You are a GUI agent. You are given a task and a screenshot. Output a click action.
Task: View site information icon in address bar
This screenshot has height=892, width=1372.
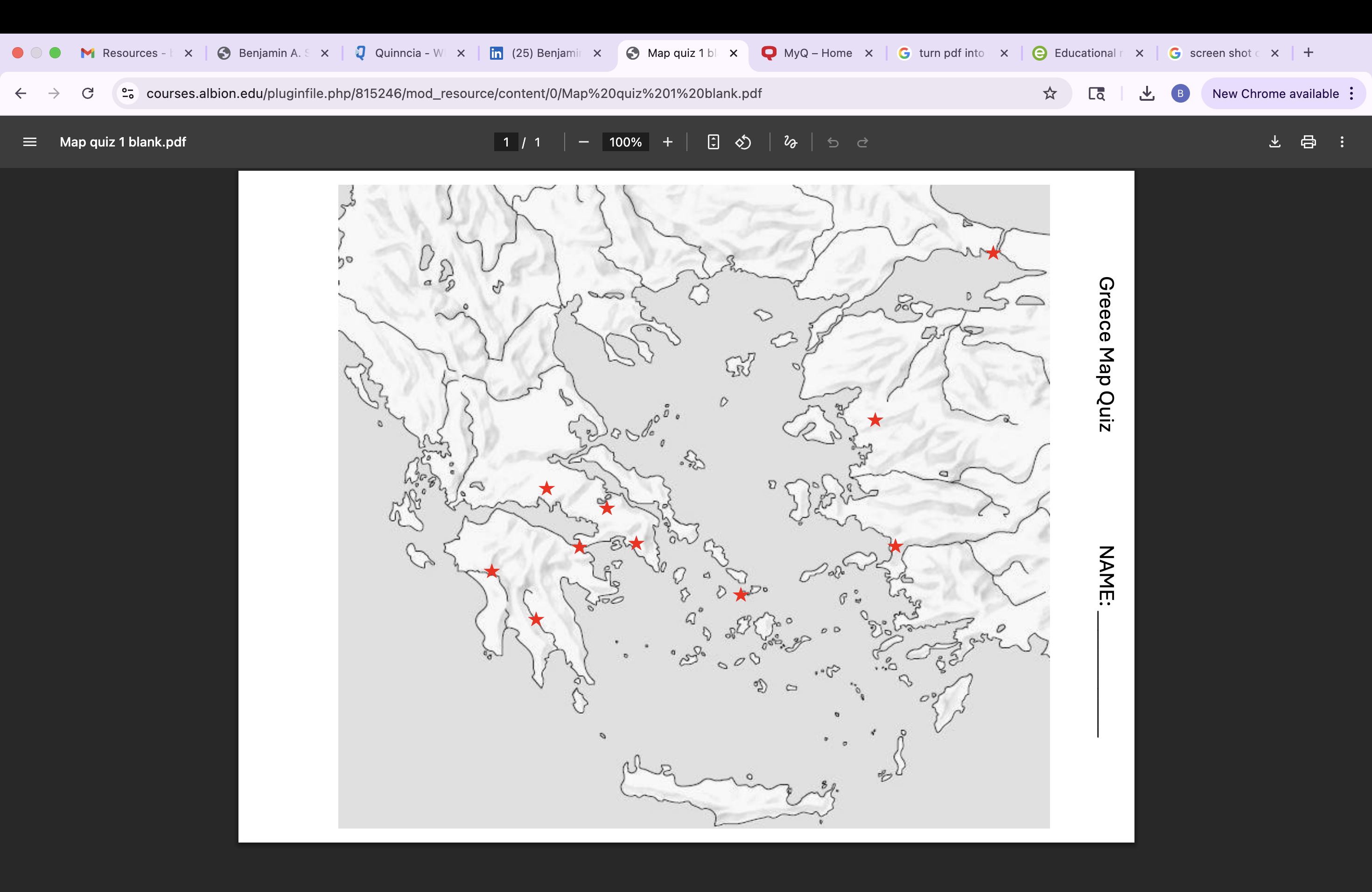pos(128,93)
